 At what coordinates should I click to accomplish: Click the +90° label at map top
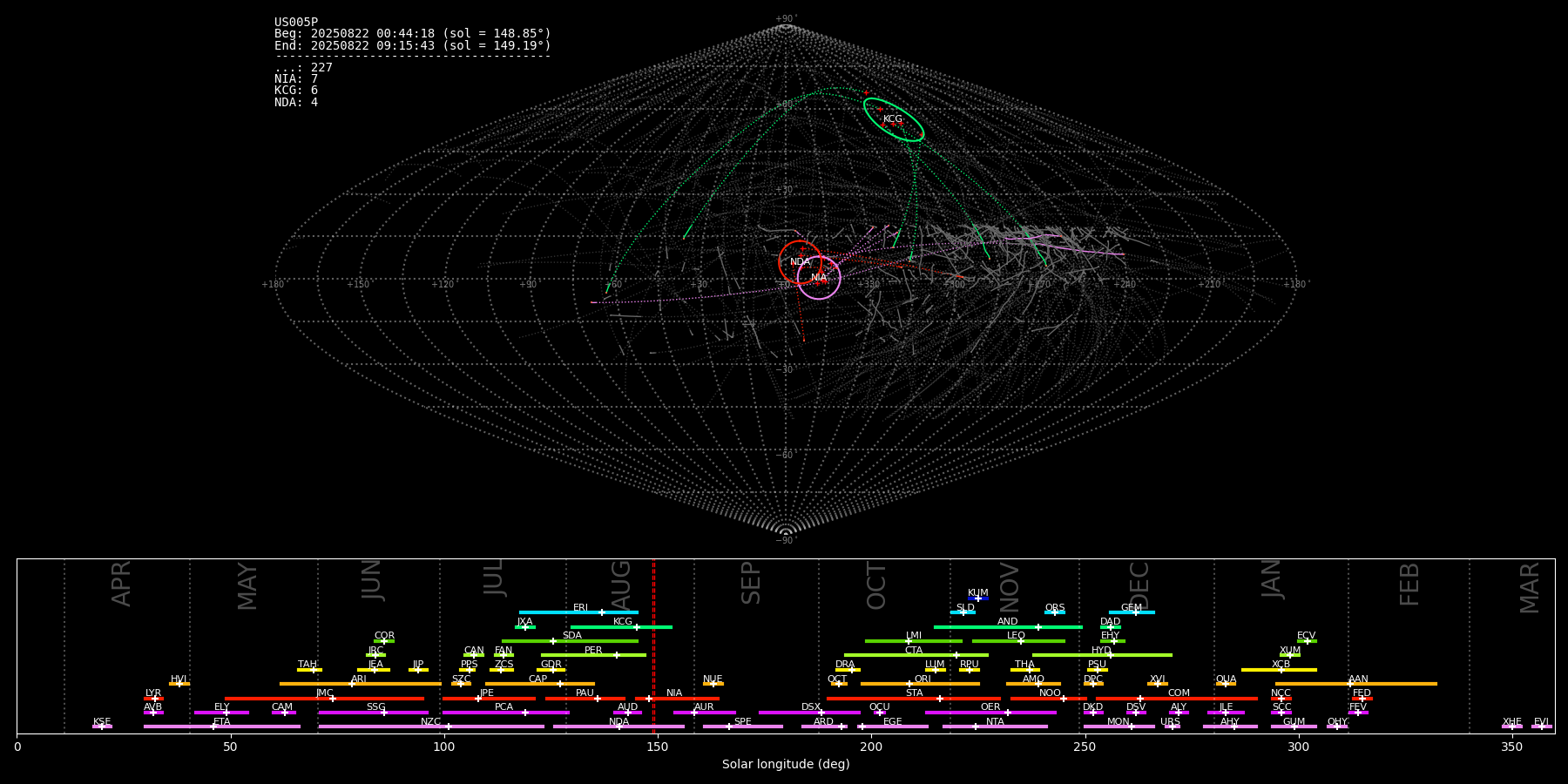pyautogui.click(x=786, y=19)
